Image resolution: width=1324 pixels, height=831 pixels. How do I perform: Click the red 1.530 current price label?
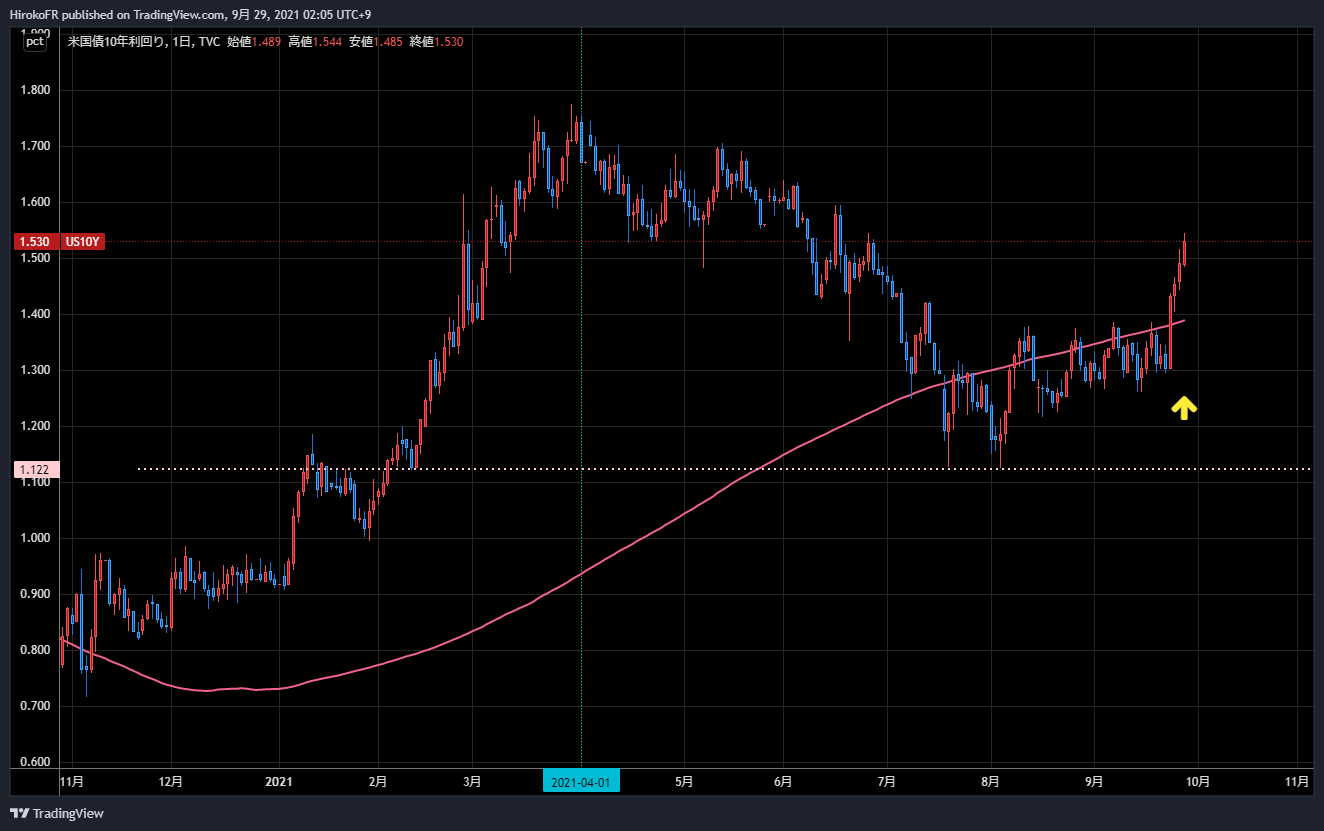(34, 241)
